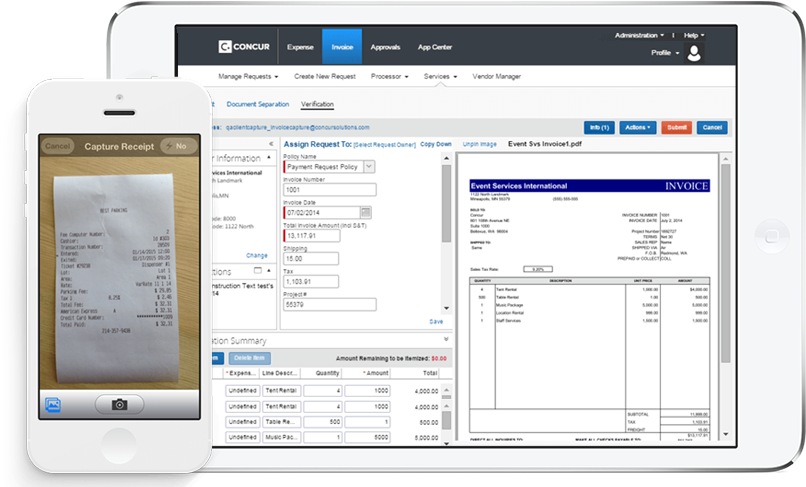Open the photo gallery icon on phone
The height and width of the screenshot is (487, 806).
point(50,405)
